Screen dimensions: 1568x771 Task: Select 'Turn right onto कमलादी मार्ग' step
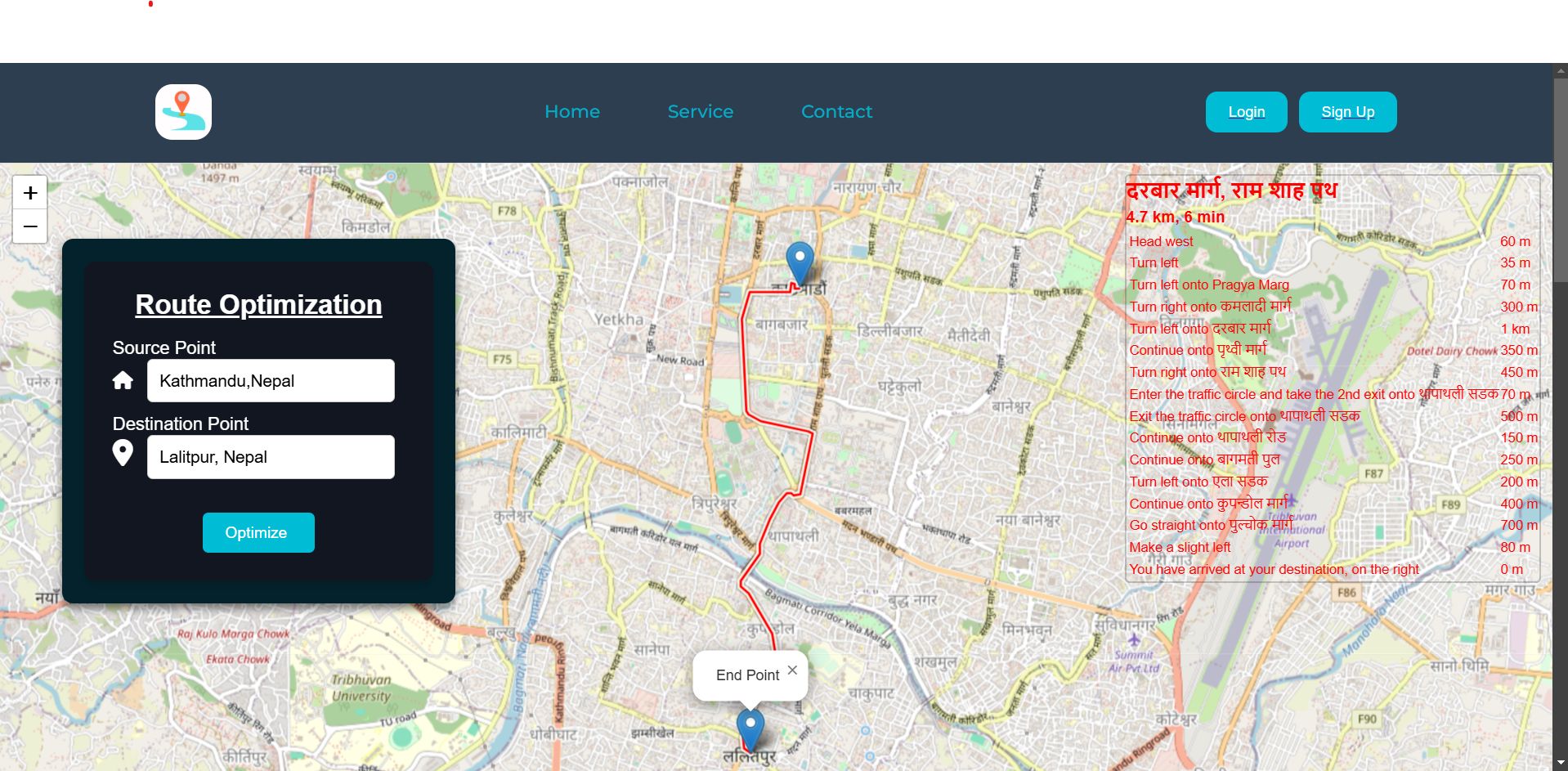tap(1333, 307)
